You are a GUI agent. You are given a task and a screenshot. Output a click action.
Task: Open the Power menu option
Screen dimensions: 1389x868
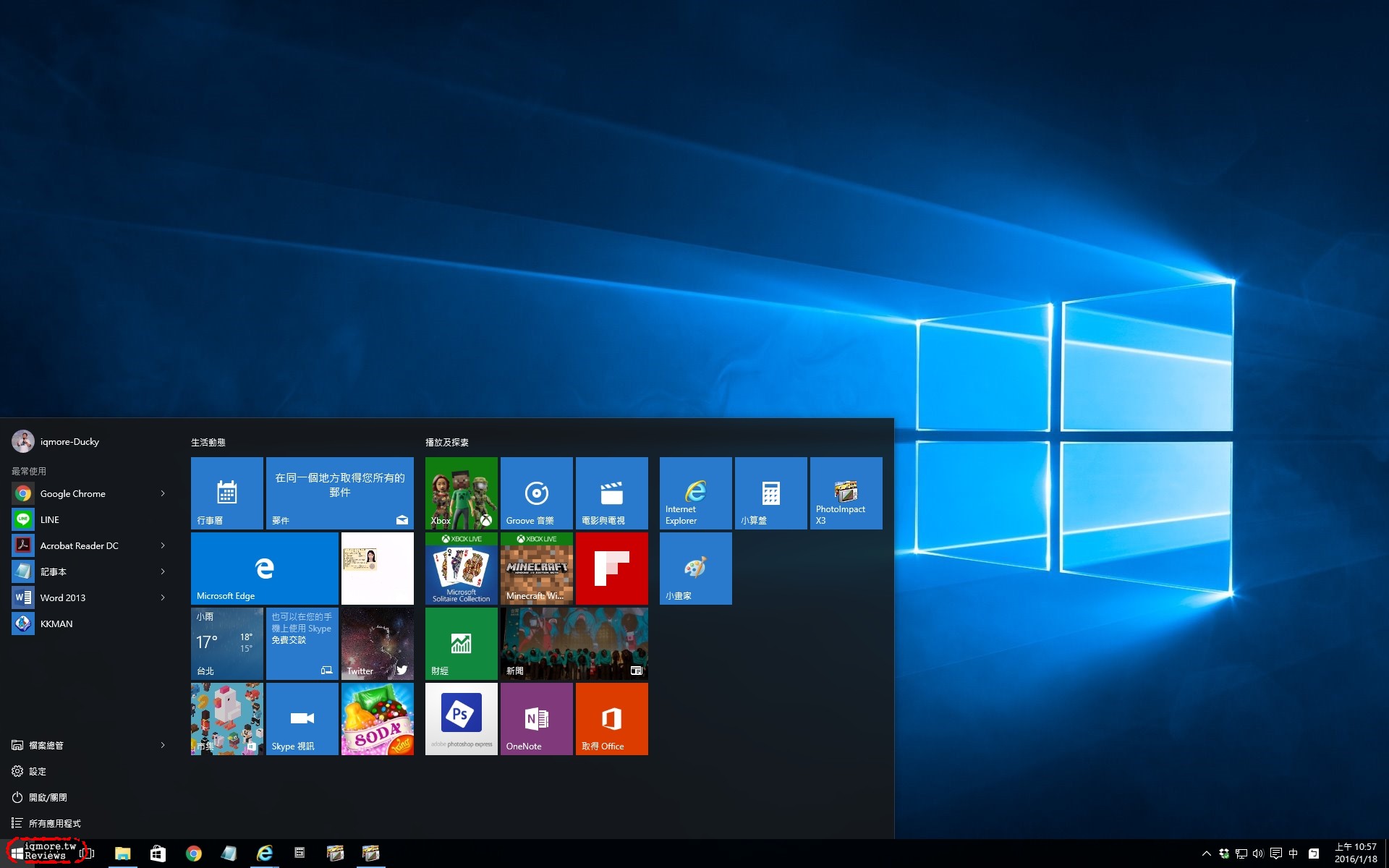pos(47,797)
